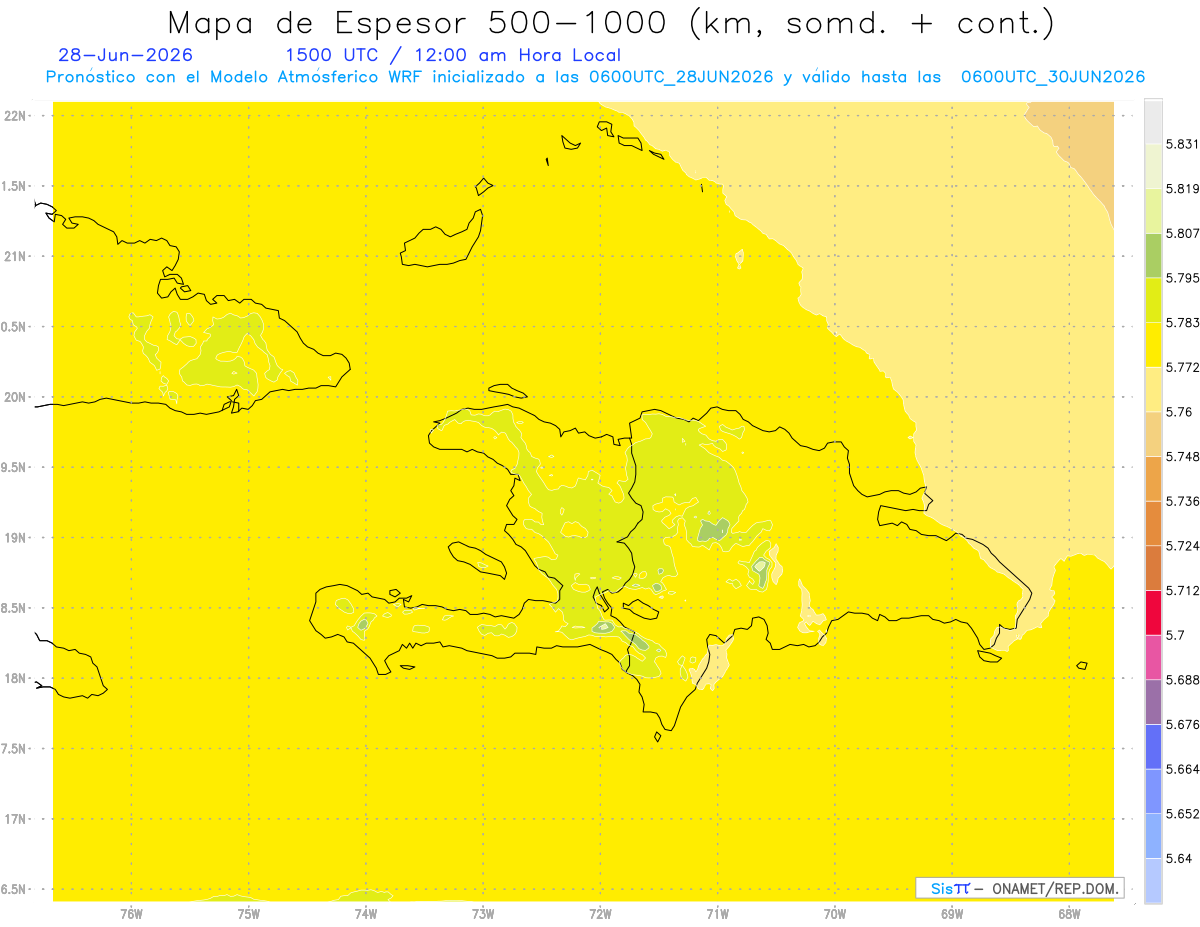Click the '0600UTC_28JUN2026' initialization timestamp
Viewport: 1200px width, 927px height.
pyautogui.click(x=681, y=77)
